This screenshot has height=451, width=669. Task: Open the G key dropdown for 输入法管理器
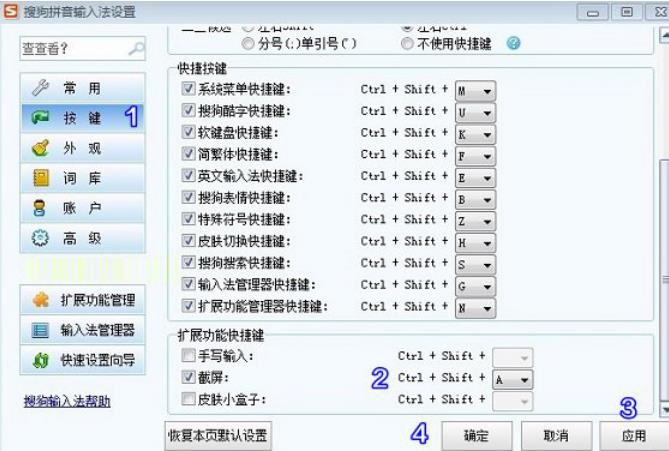[475, 287]
